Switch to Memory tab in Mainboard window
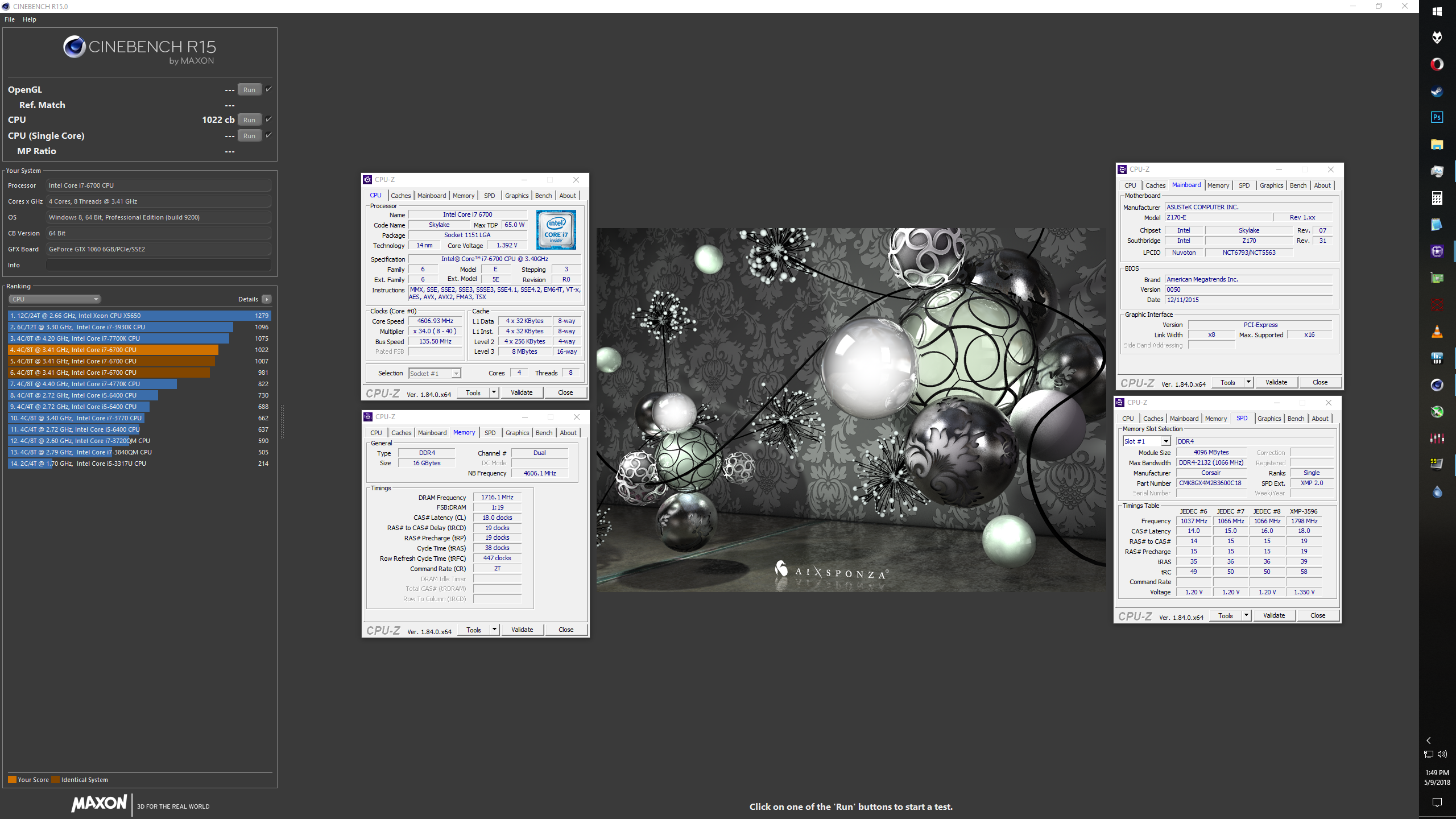Screen dimensions: 1456x819 pyautogui.click(x=1218, y=185)
